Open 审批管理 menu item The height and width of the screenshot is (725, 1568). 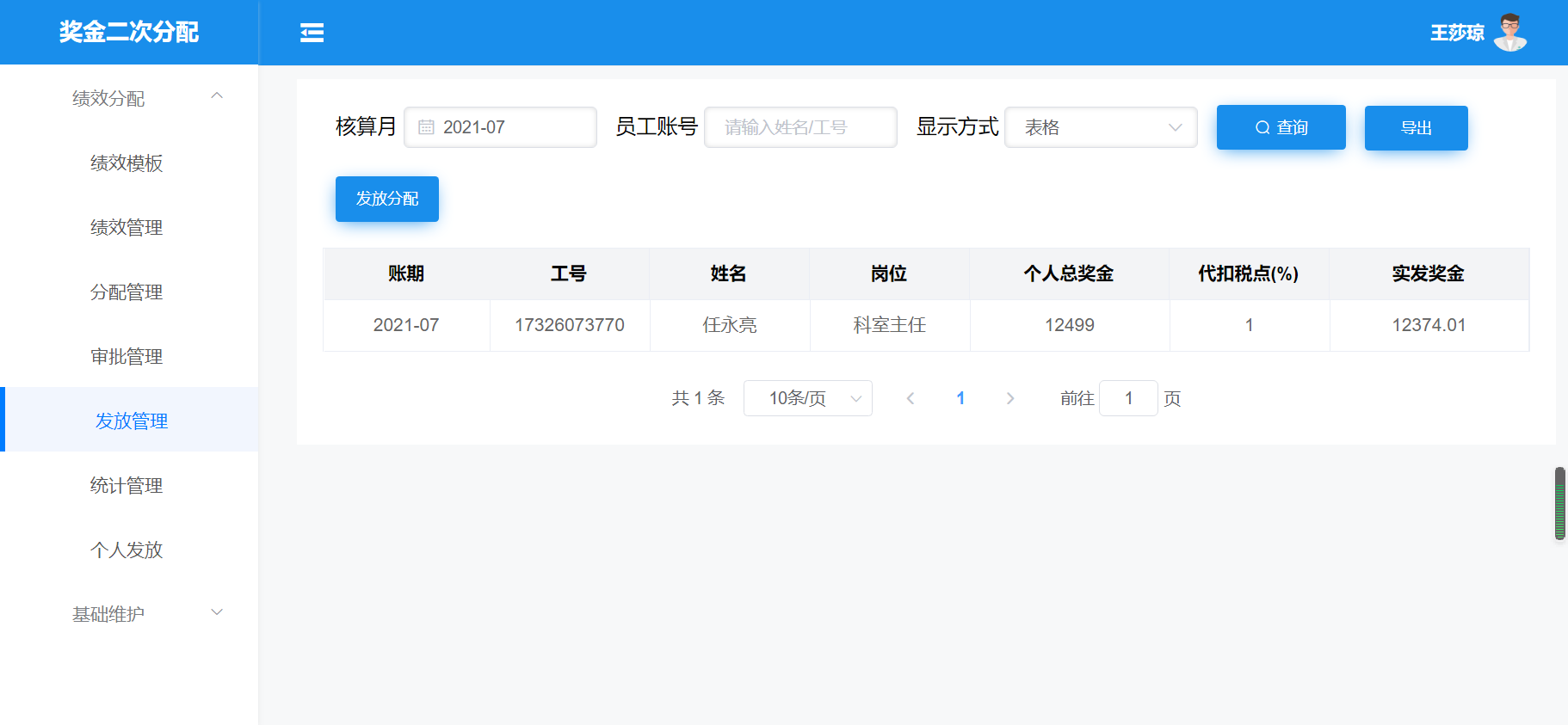(129, 356)
